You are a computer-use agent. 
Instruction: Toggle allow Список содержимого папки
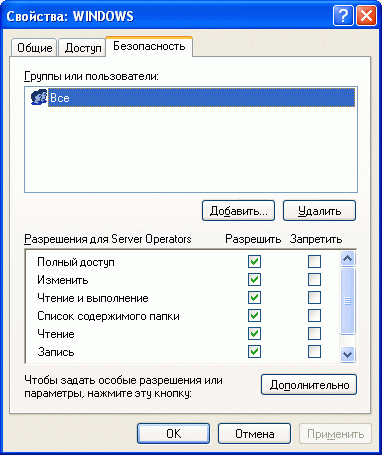tap(254, 316)
